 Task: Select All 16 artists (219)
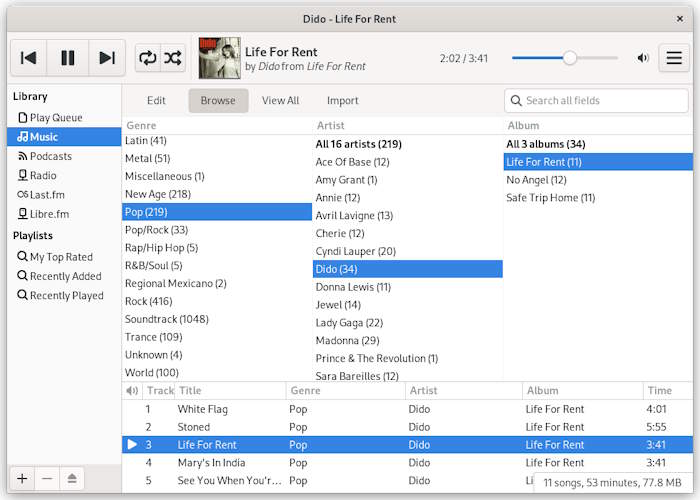tap(408, 144)
